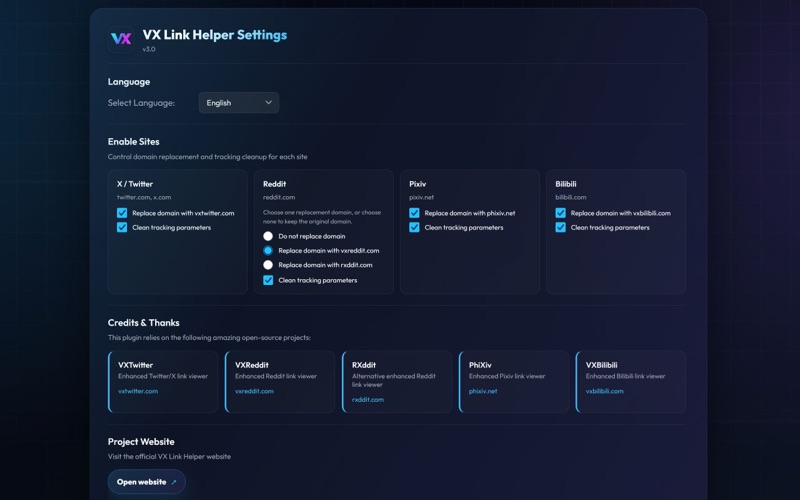Toggle Replace domain with phixiv.net checkbox
Viewport: 800px width, 500px height.
pos(414,213)
